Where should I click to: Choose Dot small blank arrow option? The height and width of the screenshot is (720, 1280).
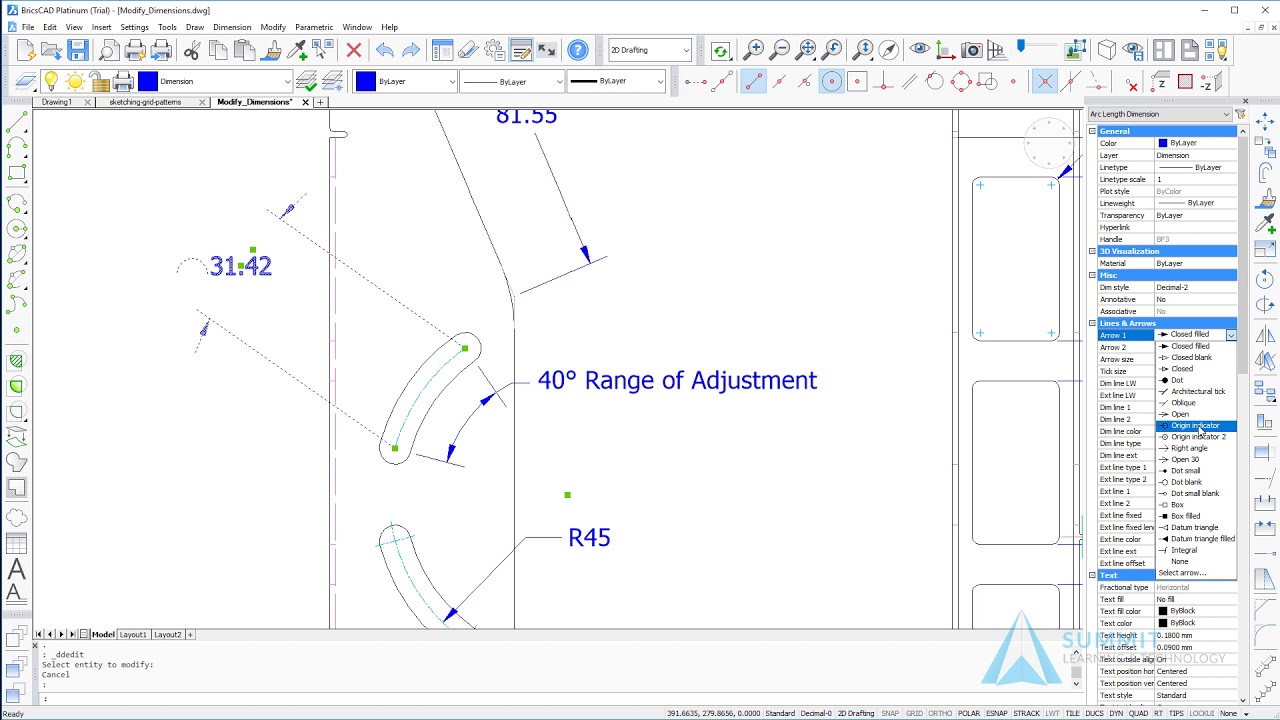click(1196, 493)
